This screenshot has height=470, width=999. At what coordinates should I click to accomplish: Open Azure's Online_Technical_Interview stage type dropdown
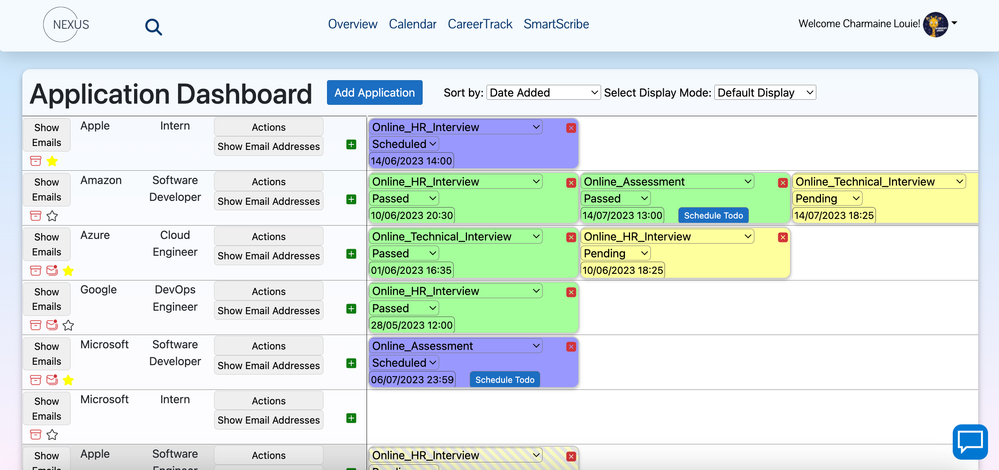click(x=456, y=236)
